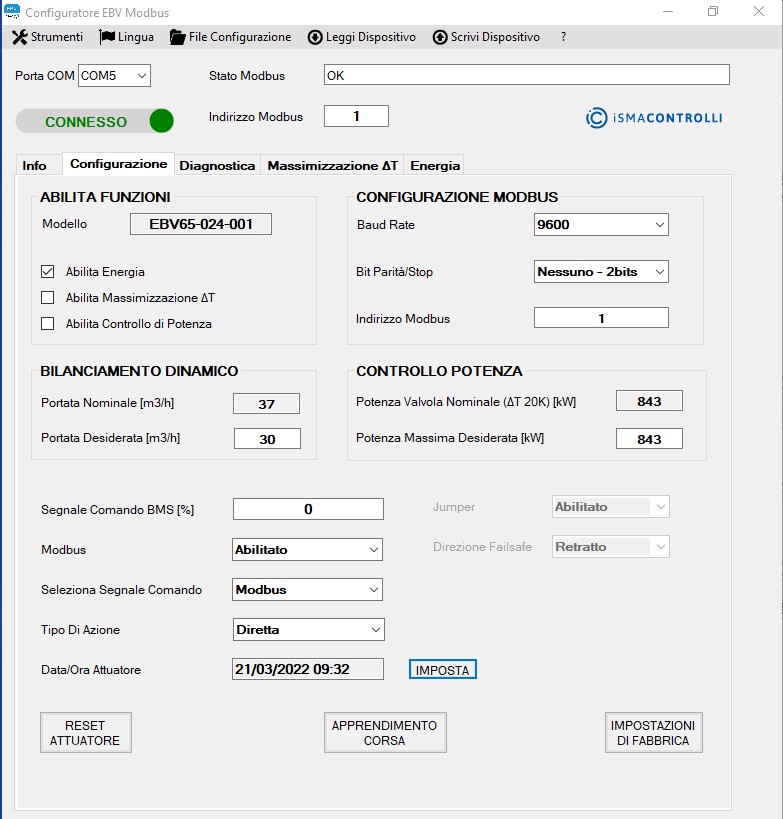Click the green connection status indicator
This screenshot has height=819, width=783.
(161, 121)
